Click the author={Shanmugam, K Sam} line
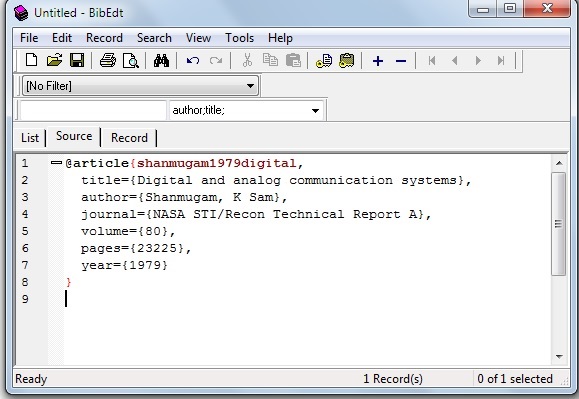 [184, 197]
